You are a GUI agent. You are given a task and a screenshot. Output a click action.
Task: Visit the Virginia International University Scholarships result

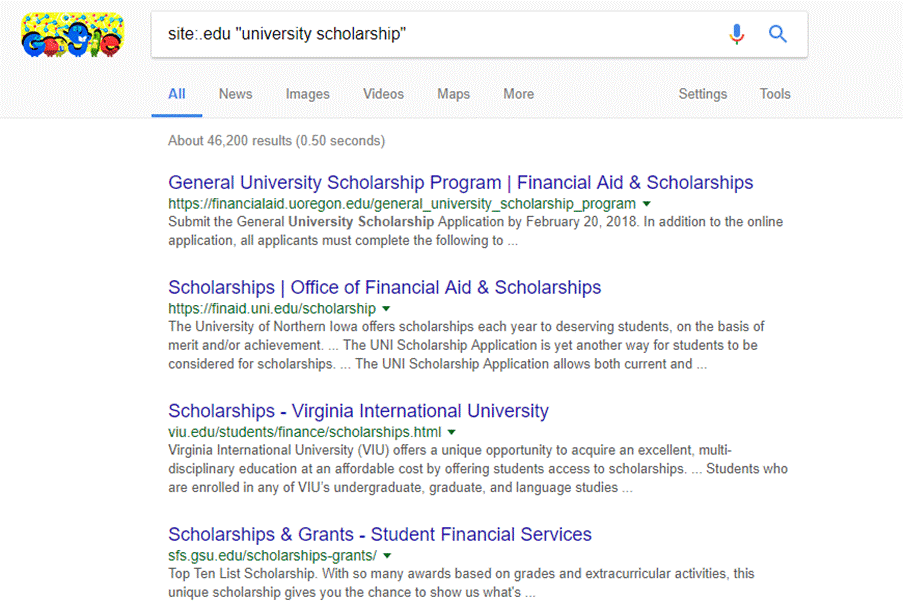[358, 411]
